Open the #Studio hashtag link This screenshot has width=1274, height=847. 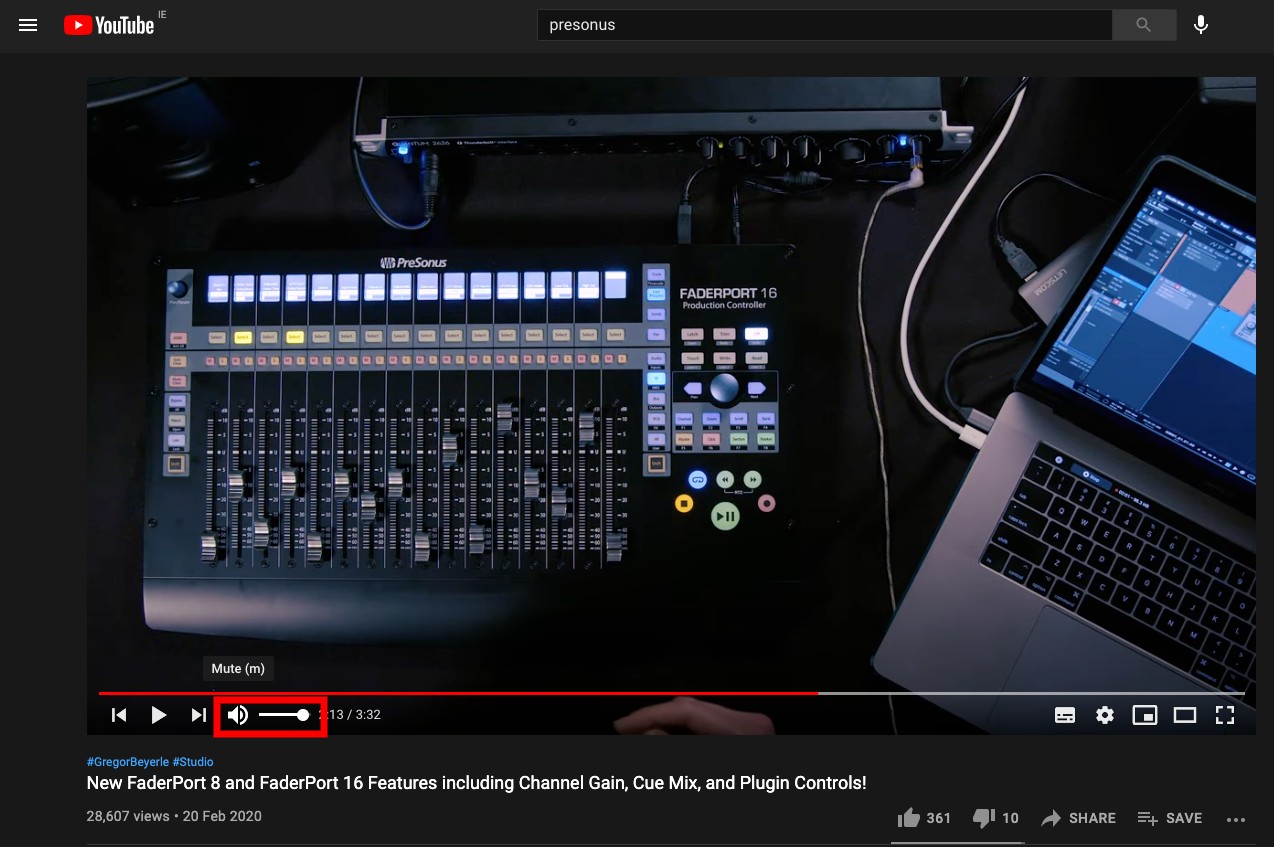pyautogui.click(x=192, y=761)
